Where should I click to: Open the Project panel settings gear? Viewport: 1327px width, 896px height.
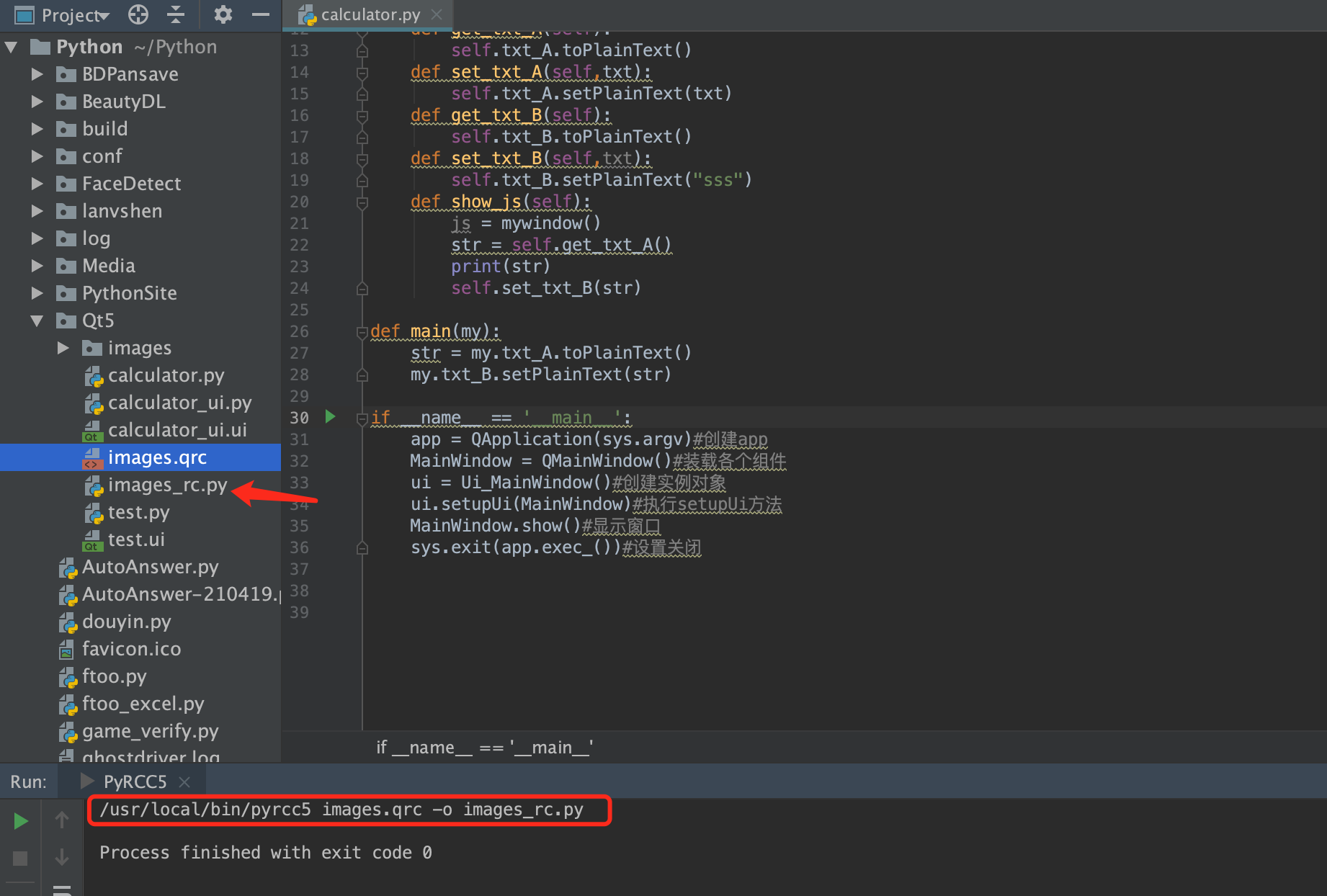223,14
